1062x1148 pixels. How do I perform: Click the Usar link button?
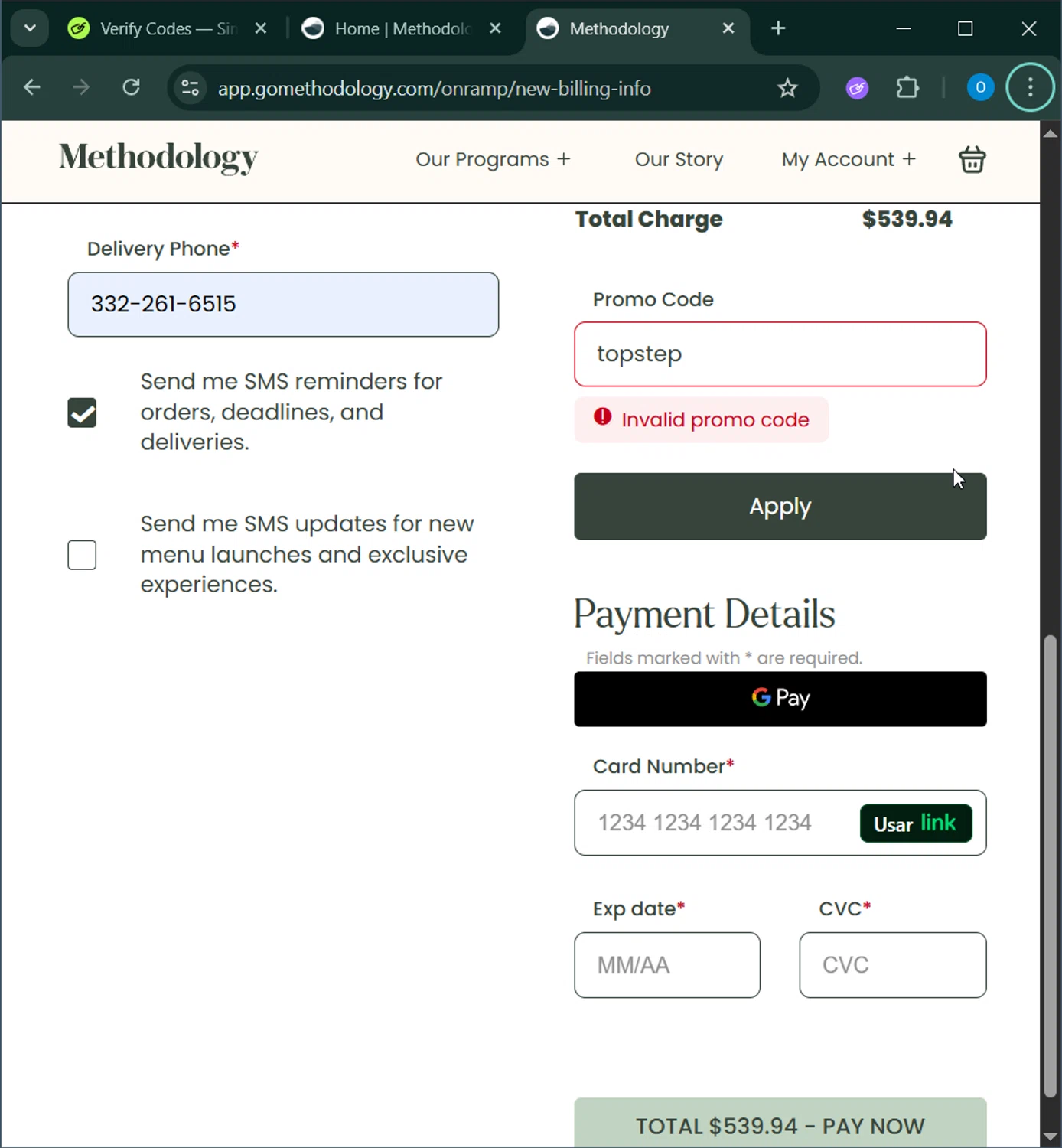[x=916, y=823]
